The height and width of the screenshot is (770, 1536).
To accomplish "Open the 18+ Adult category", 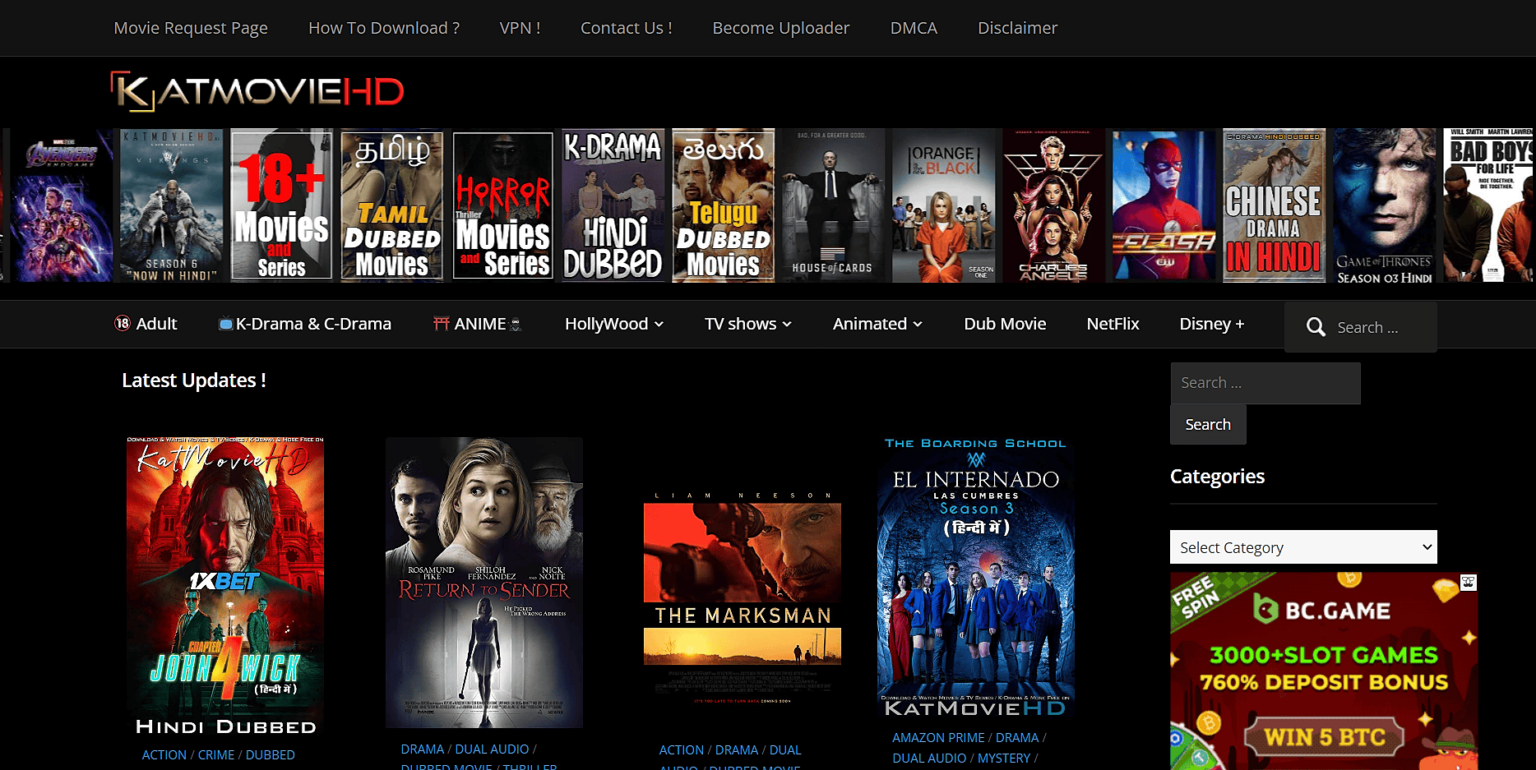I will tap(146, 324).
